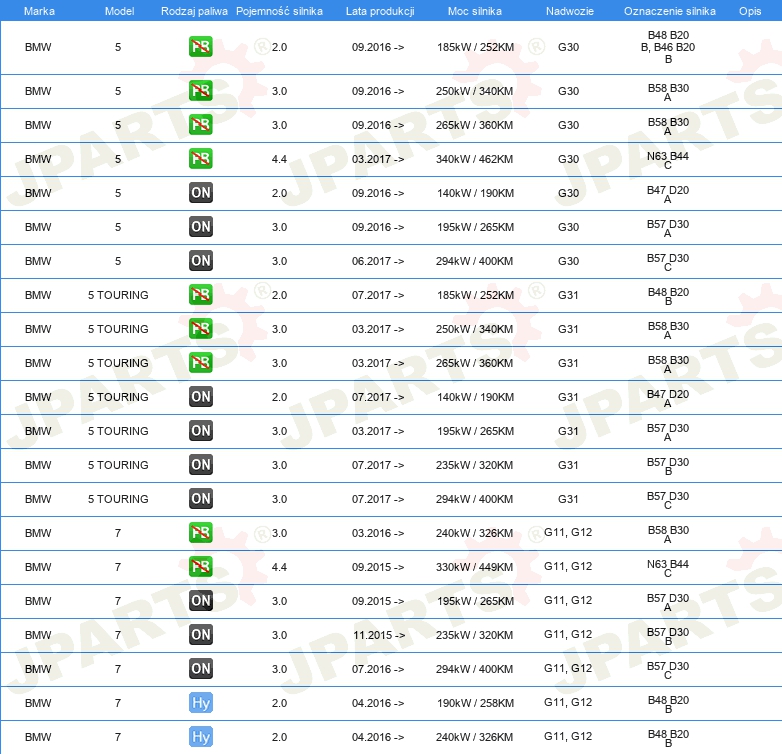This screenshot has width=782, height=754.
Task: Click the Marka column header
Action: [39, 11]
